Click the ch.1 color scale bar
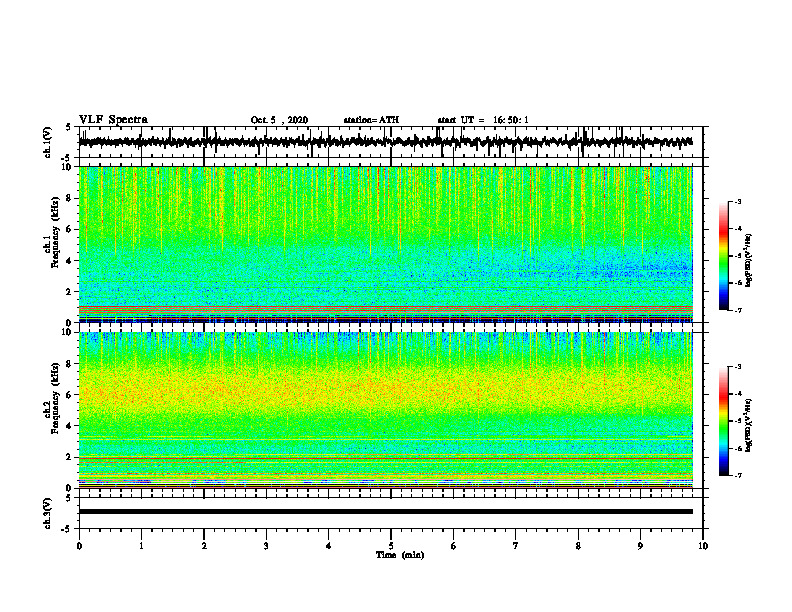792x612 pixels. pyautogui.click(x=724, y=256)
